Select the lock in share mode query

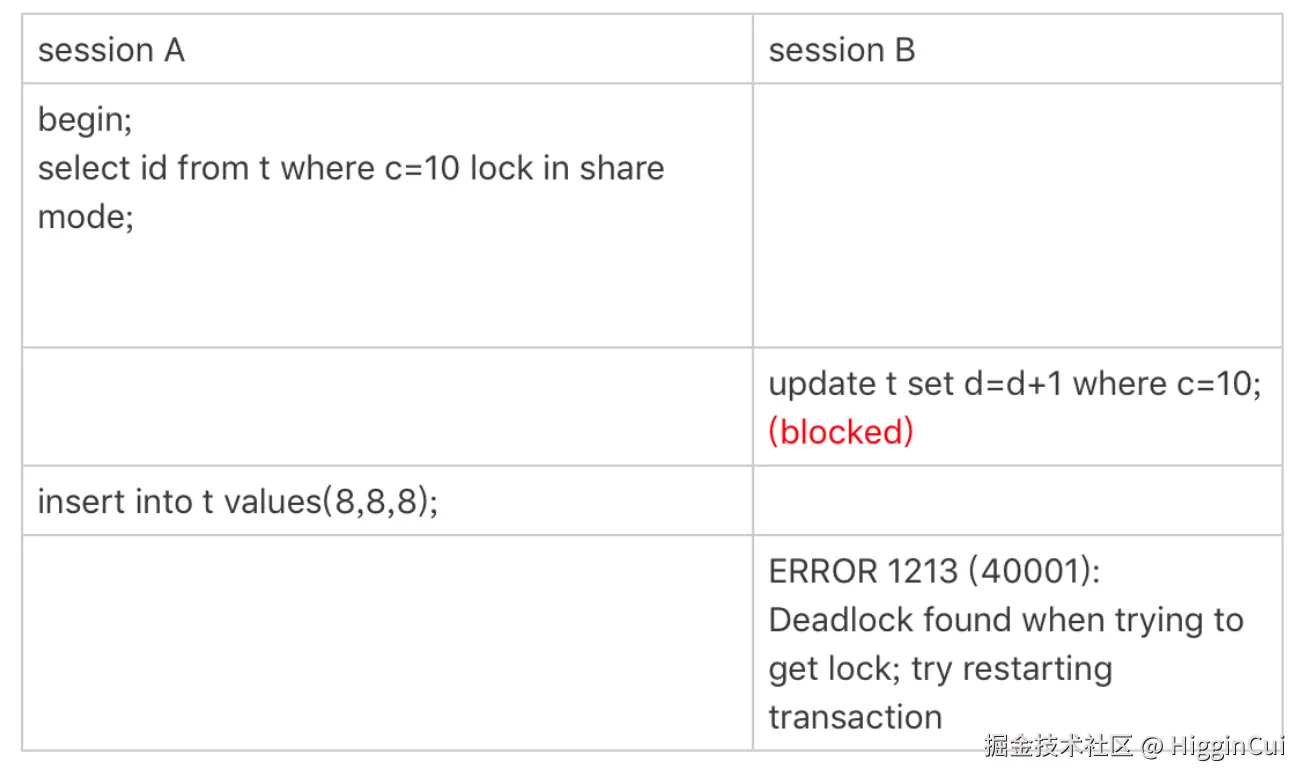pyautogui.click(x=351, y=191)
